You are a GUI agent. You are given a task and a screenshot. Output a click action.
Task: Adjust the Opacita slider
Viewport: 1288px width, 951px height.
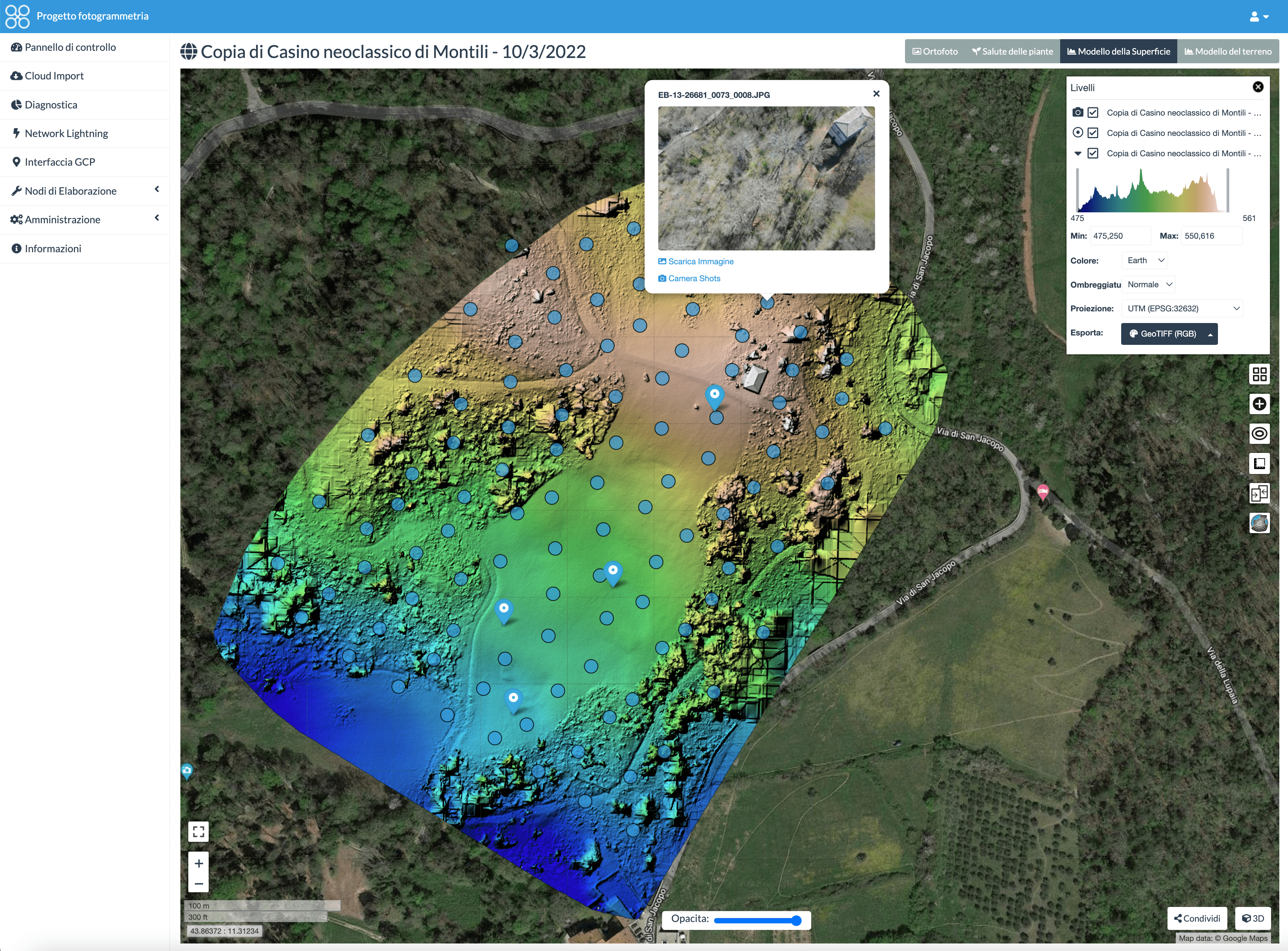point(758,921)
